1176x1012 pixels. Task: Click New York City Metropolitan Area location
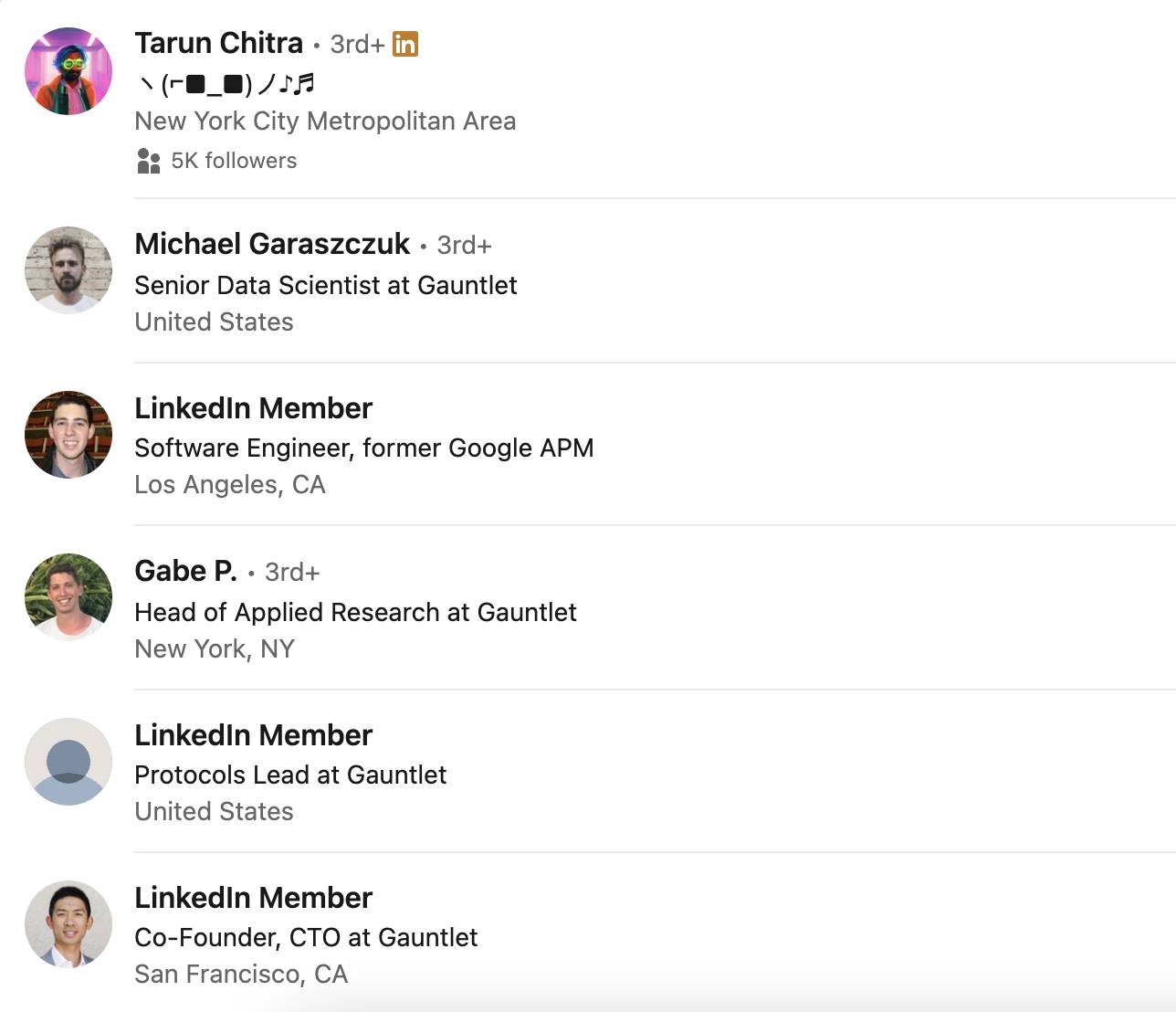point(326,121)
